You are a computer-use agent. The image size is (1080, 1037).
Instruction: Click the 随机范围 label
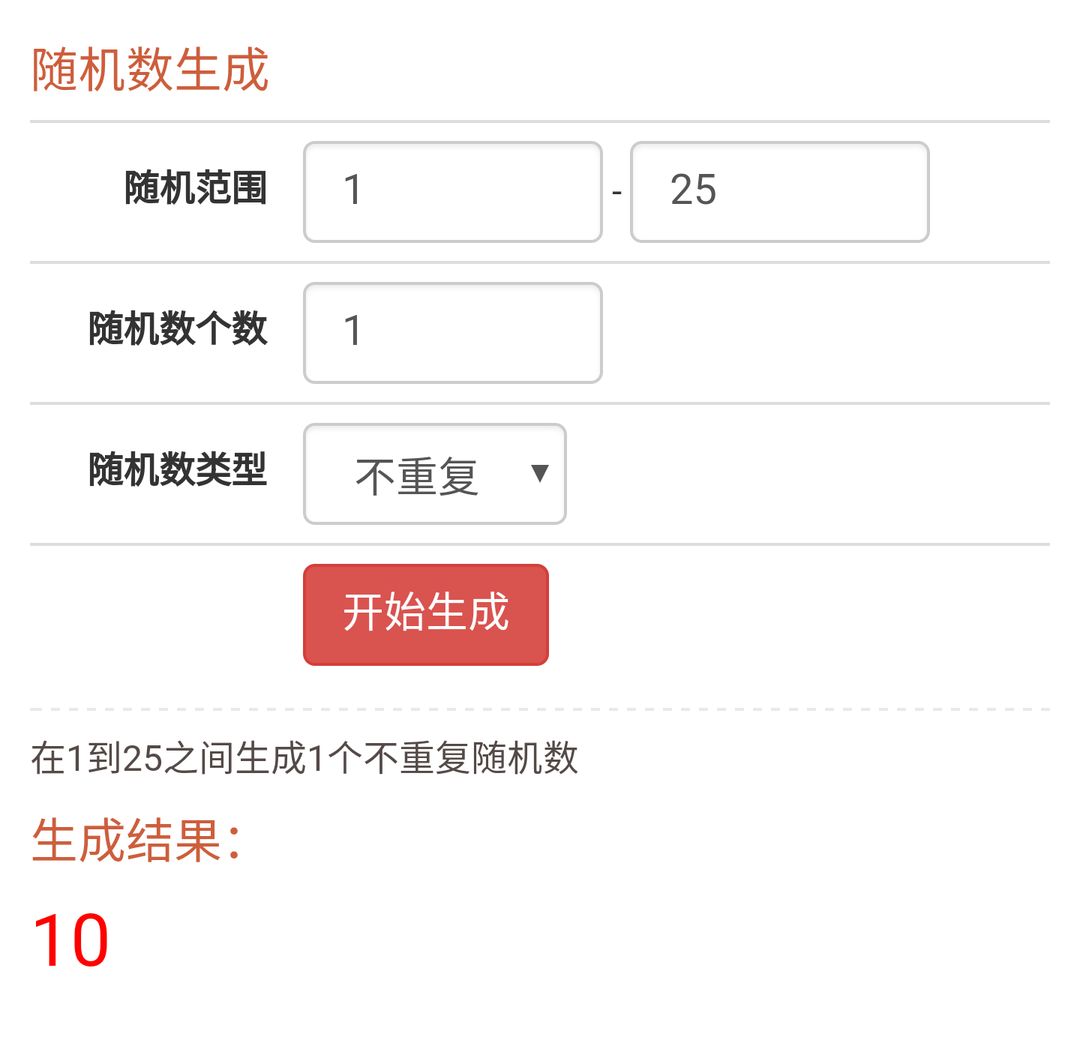(196, 188)
